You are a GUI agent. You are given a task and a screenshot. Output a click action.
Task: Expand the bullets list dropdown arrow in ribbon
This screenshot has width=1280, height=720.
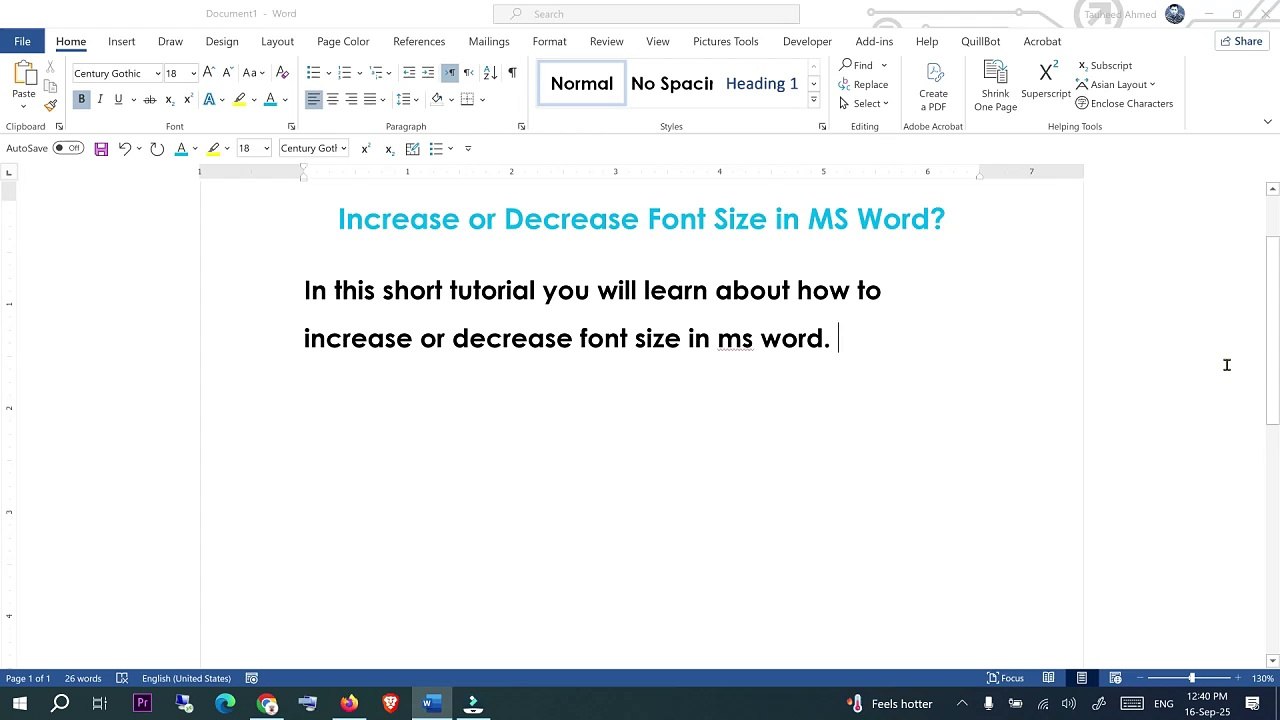pyautogui.click(x=328, y=73)
